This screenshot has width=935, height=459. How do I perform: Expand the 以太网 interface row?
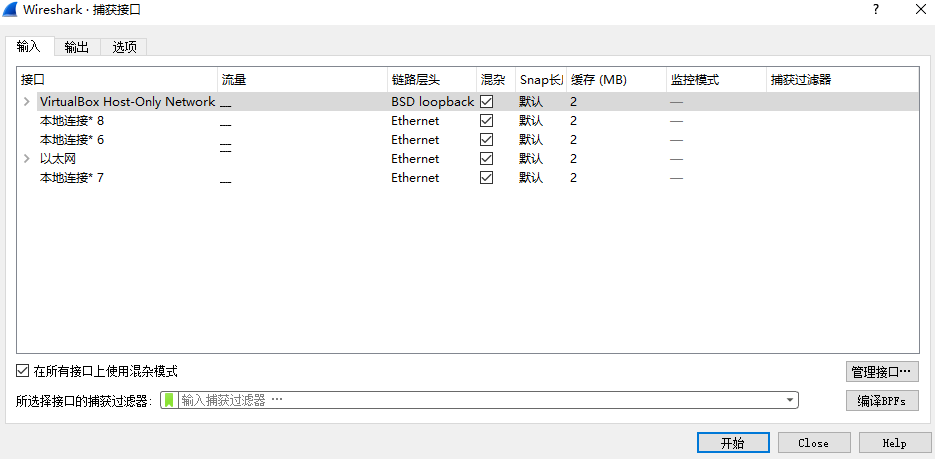[26, 159]
